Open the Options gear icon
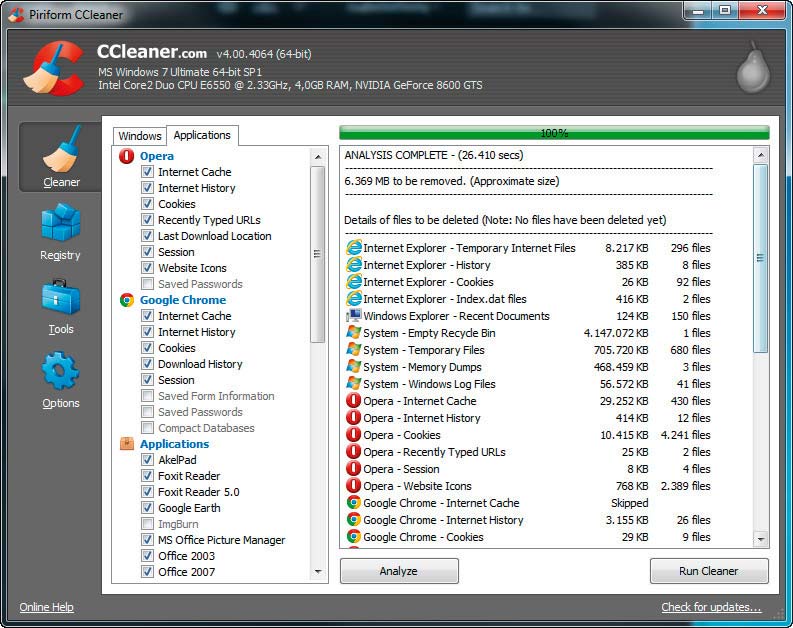Image resolution: width=793 pixels, height=628 pixels. click(61, 371)
